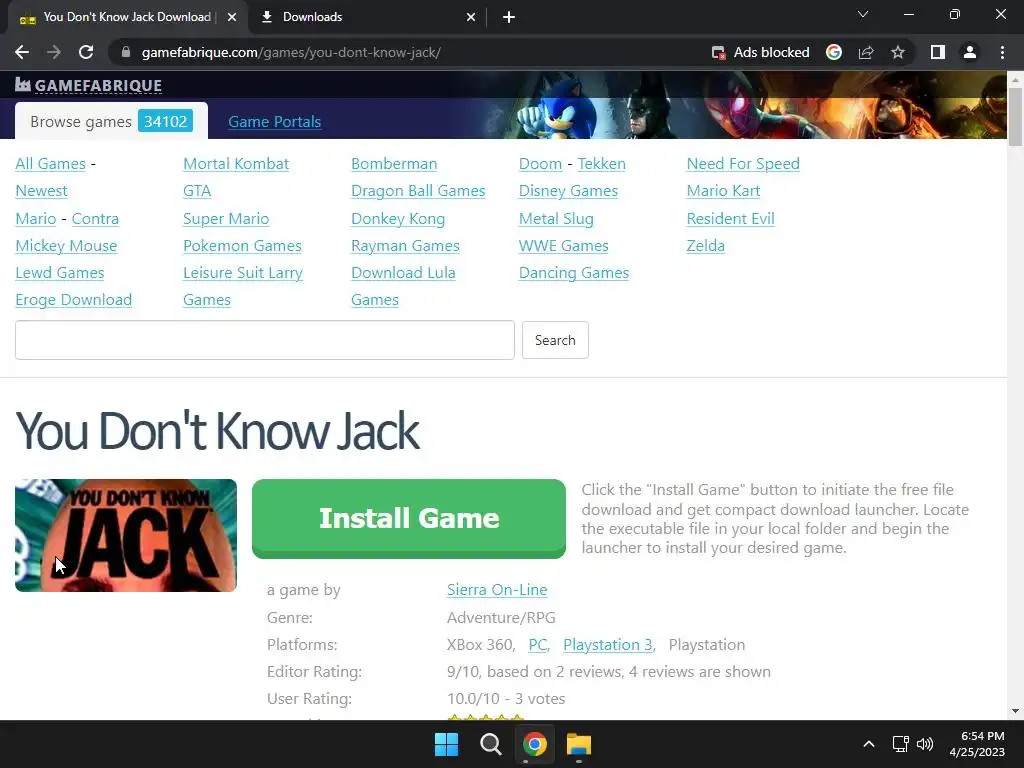Screen dimensions: 1024x768
Task: Open the Disney Games link
Action: (x=568, y=191)
